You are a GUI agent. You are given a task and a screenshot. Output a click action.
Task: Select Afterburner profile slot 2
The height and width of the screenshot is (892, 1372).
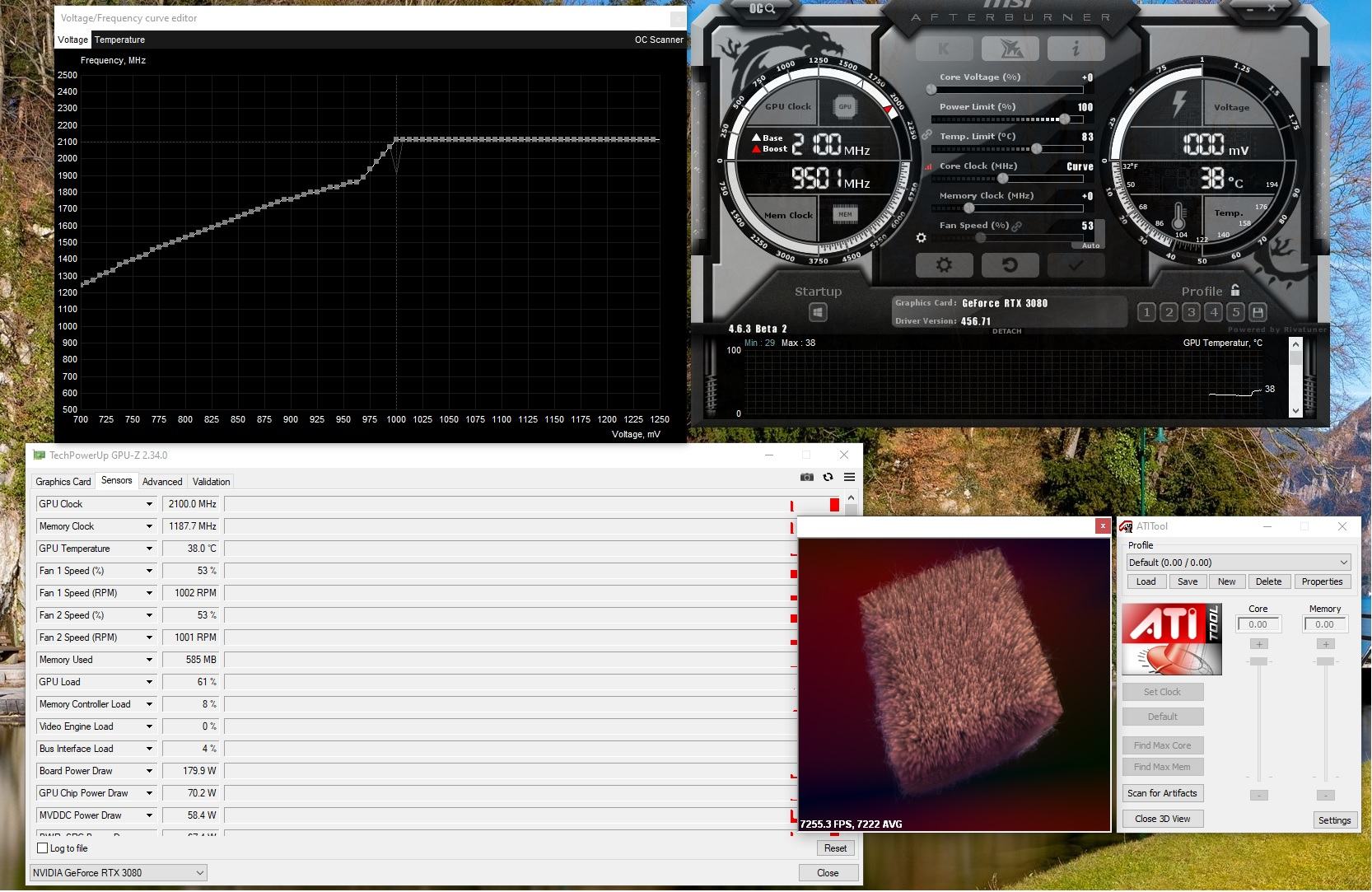tap(1169, 312)
